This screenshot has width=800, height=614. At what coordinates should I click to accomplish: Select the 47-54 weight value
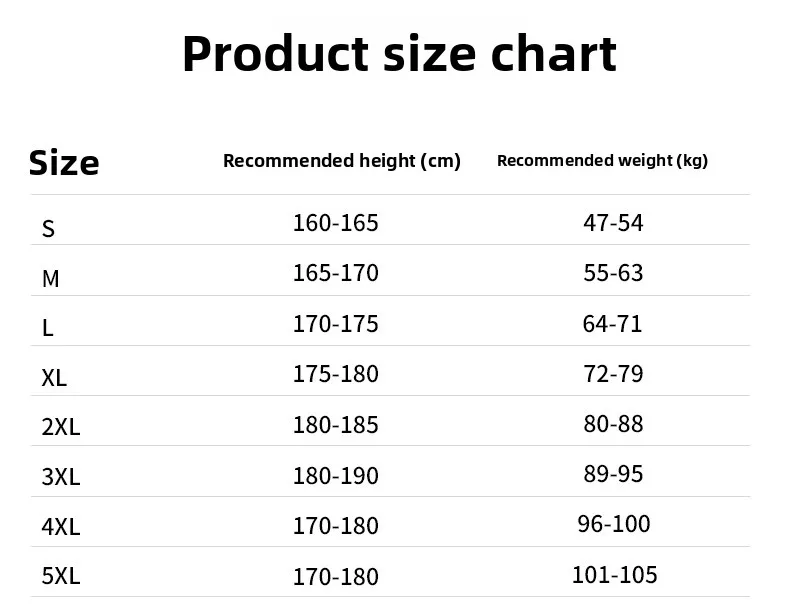(x=613, y=223)
